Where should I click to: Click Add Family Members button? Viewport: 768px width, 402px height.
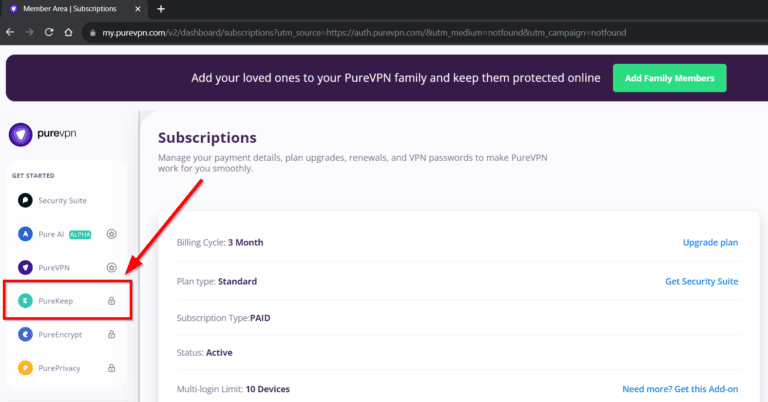(670, 78)
